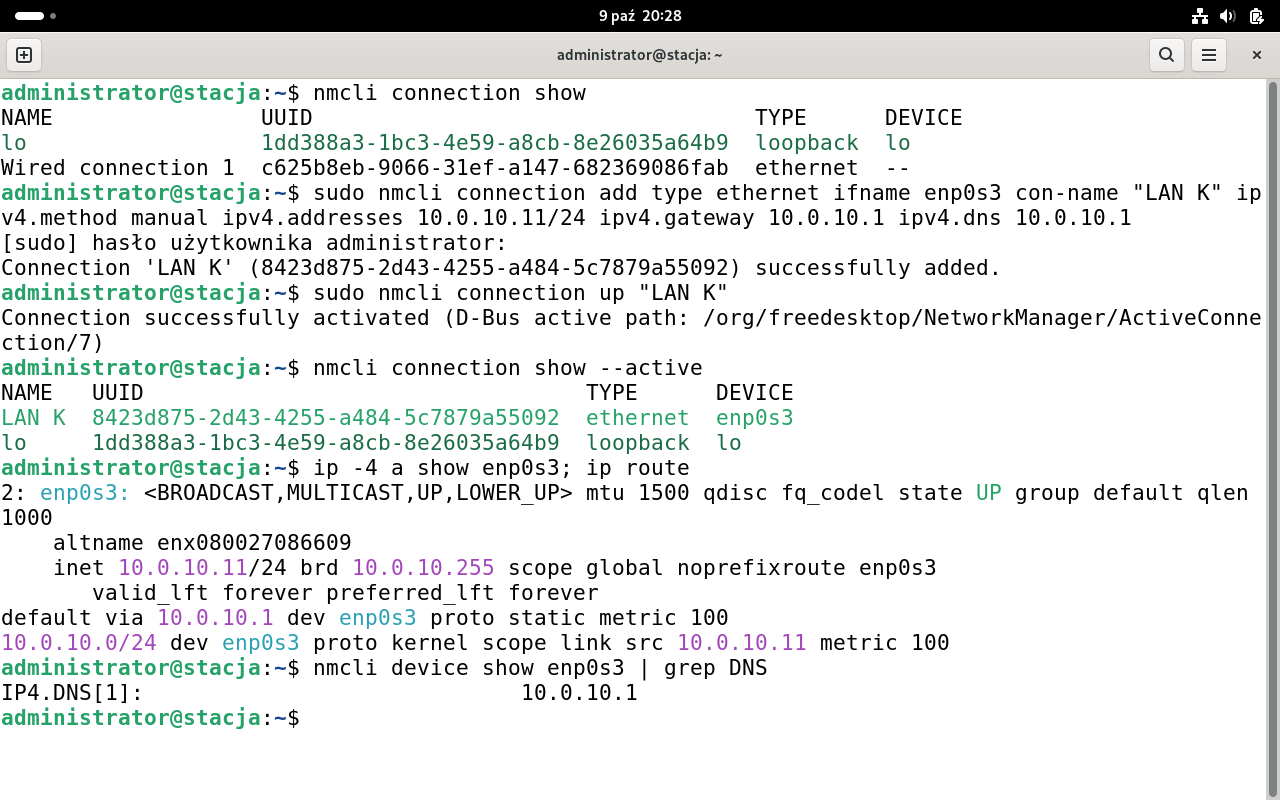Click the green "UP" after the word state

(989, 493)
